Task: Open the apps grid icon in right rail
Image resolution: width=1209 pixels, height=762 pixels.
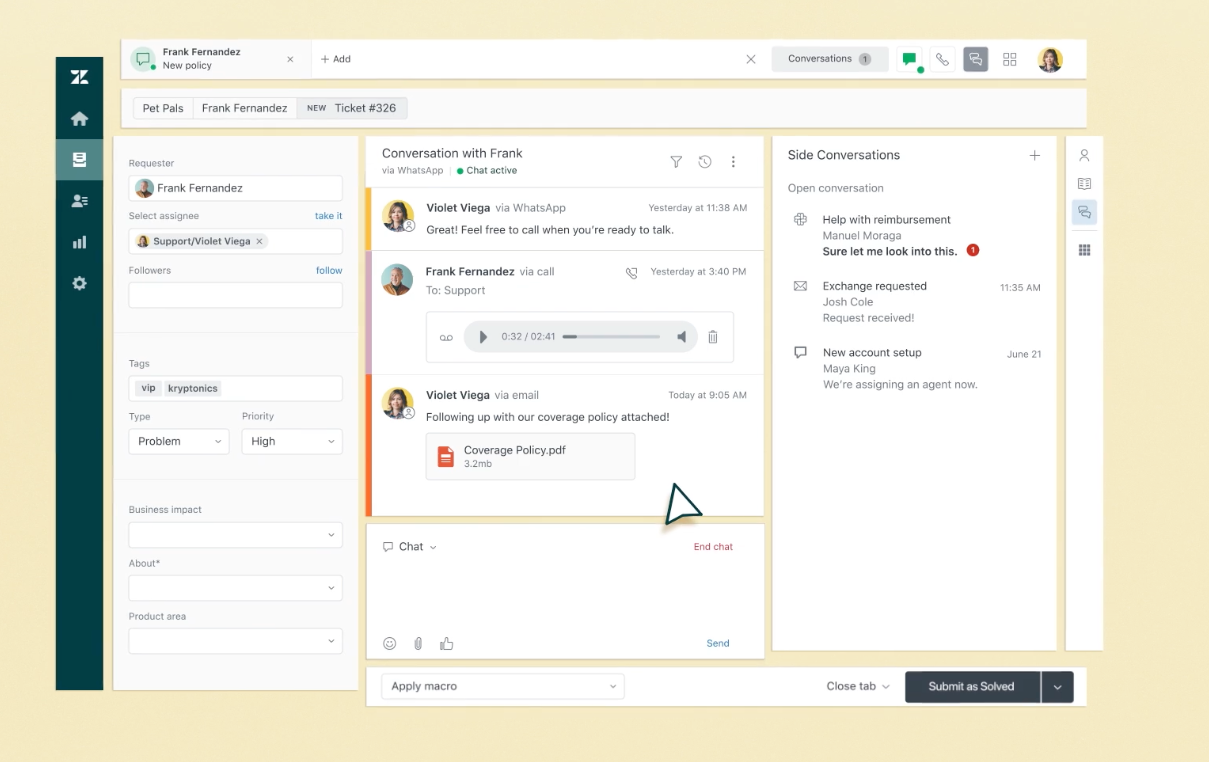Action: pos(1084,250)
